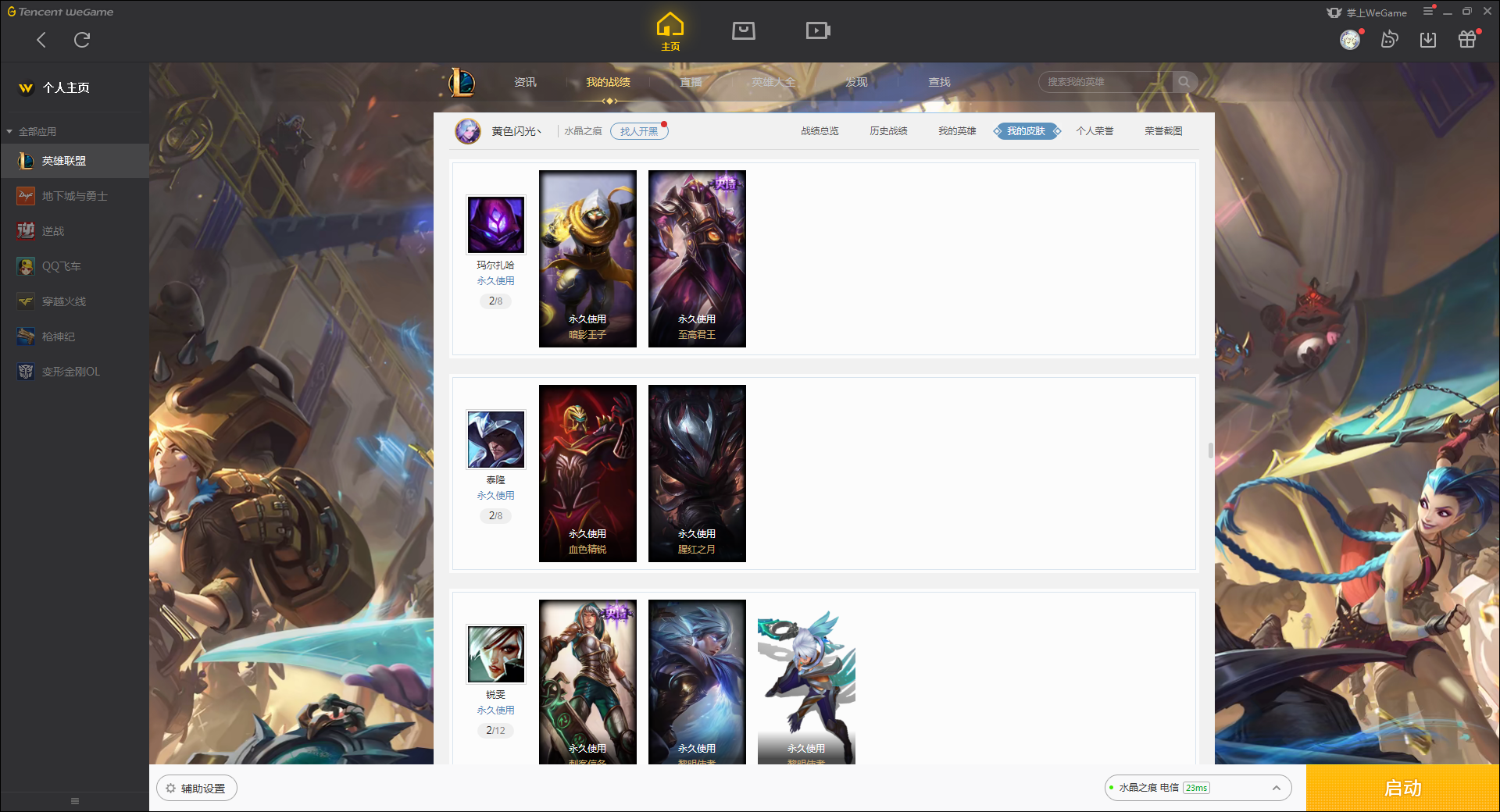Viewport: 1500px width, 812px height.
Task: Select 英雄联盟 in the sidebar
Action: point(74,161)
